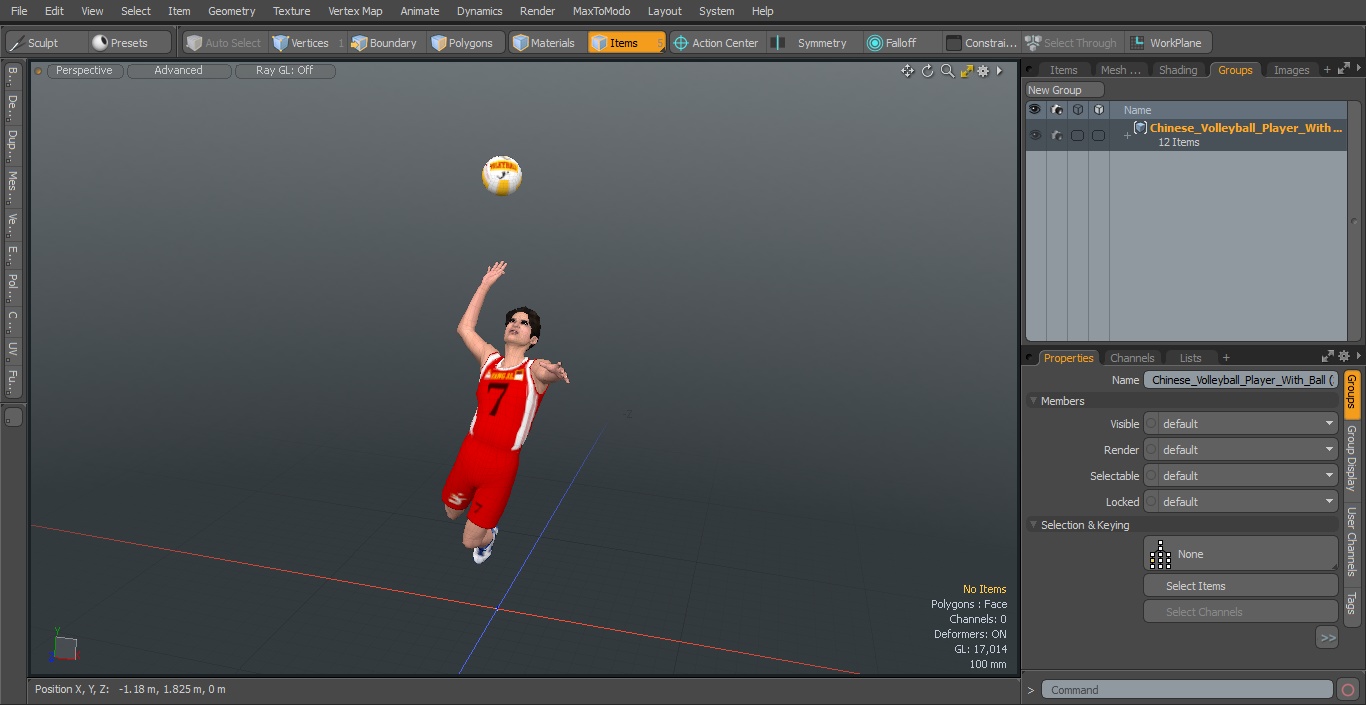Check the first box in the group row

(x=1077, y=135)
